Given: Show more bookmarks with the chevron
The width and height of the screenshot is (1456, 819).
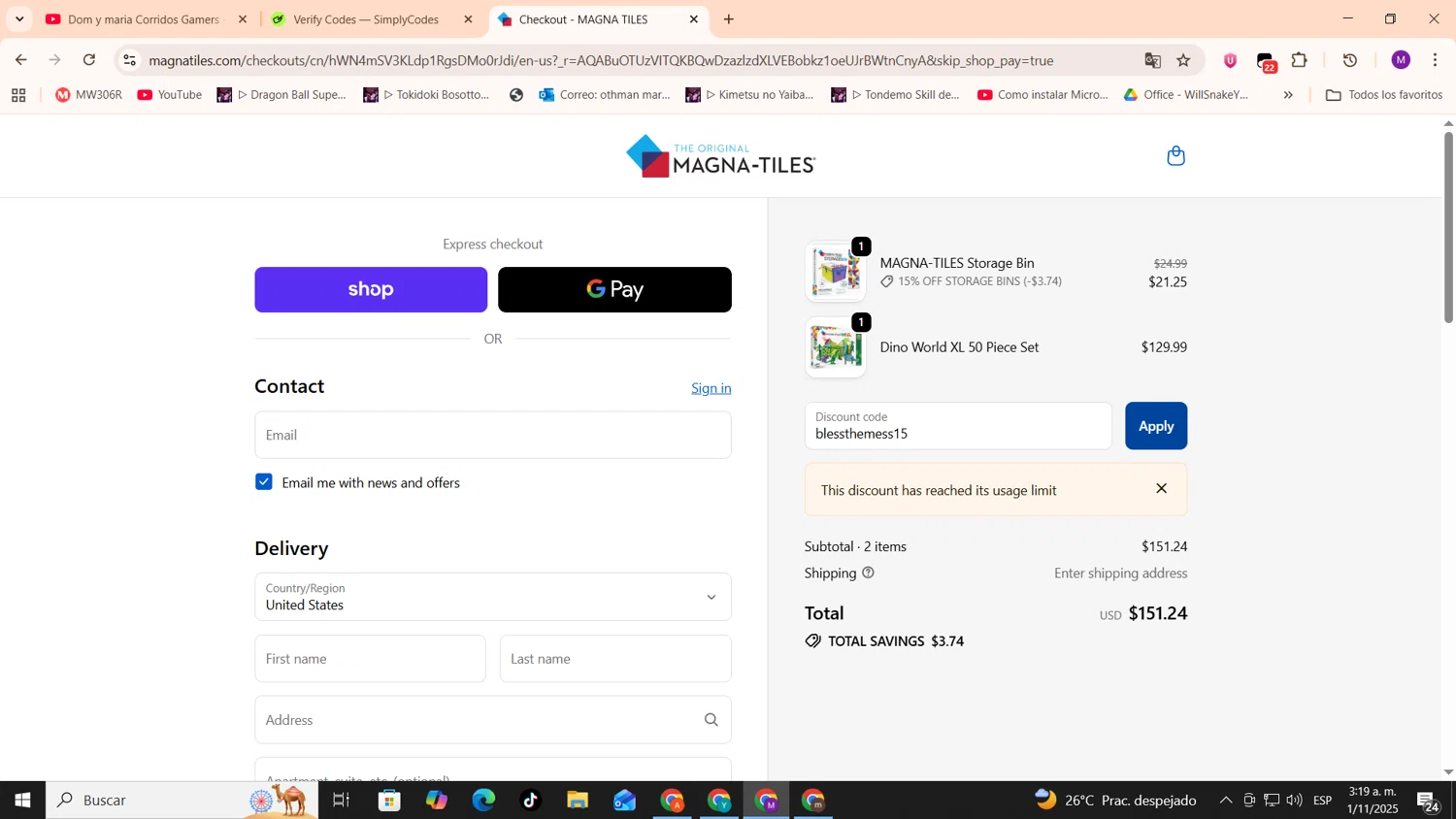Looking at the screenshot, I should (1288, 95).
